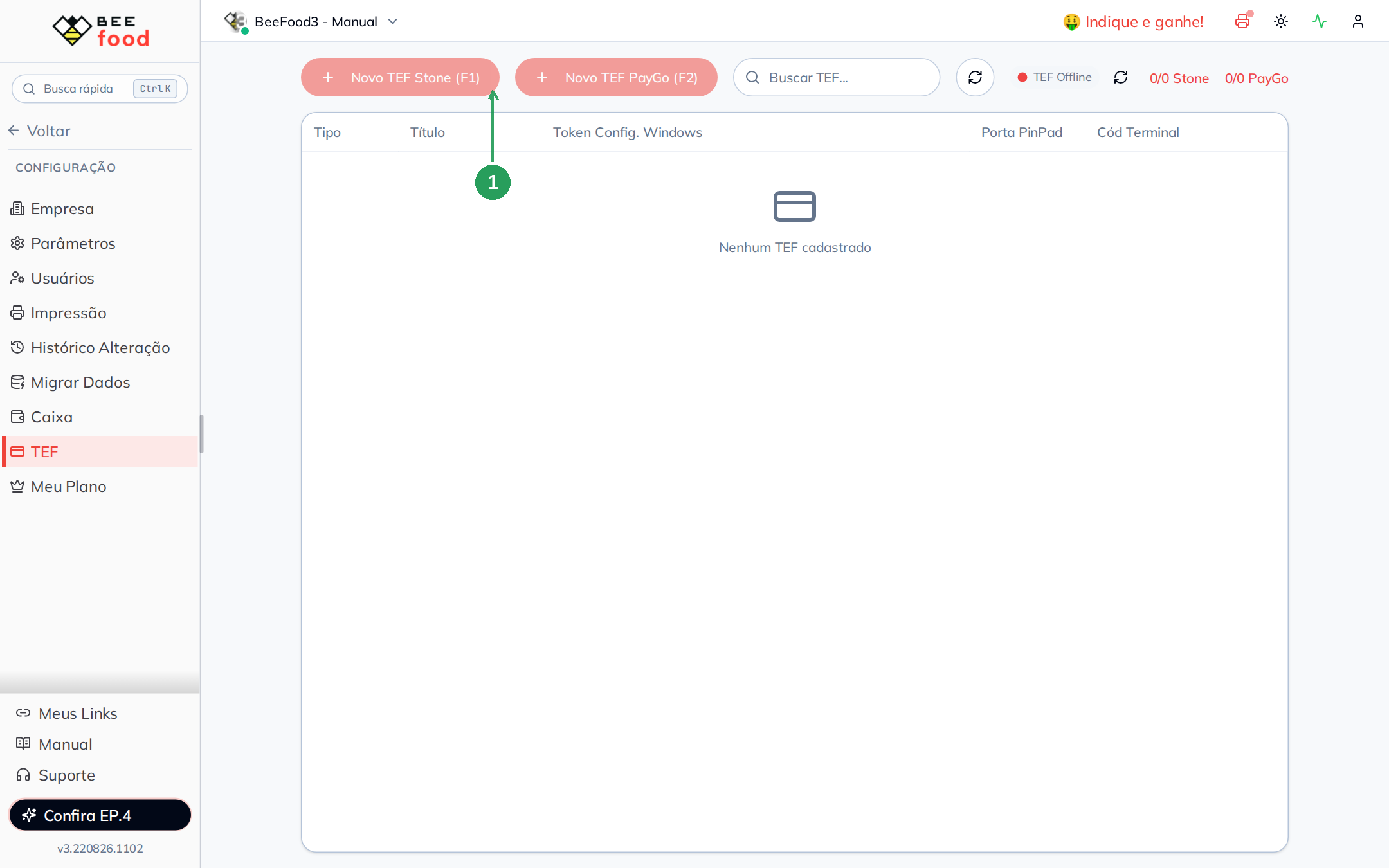Image resolution: width=1389 pixels, height=868 pixels.
Task: Open the printer notifications icon
Action: [1242, 21]
